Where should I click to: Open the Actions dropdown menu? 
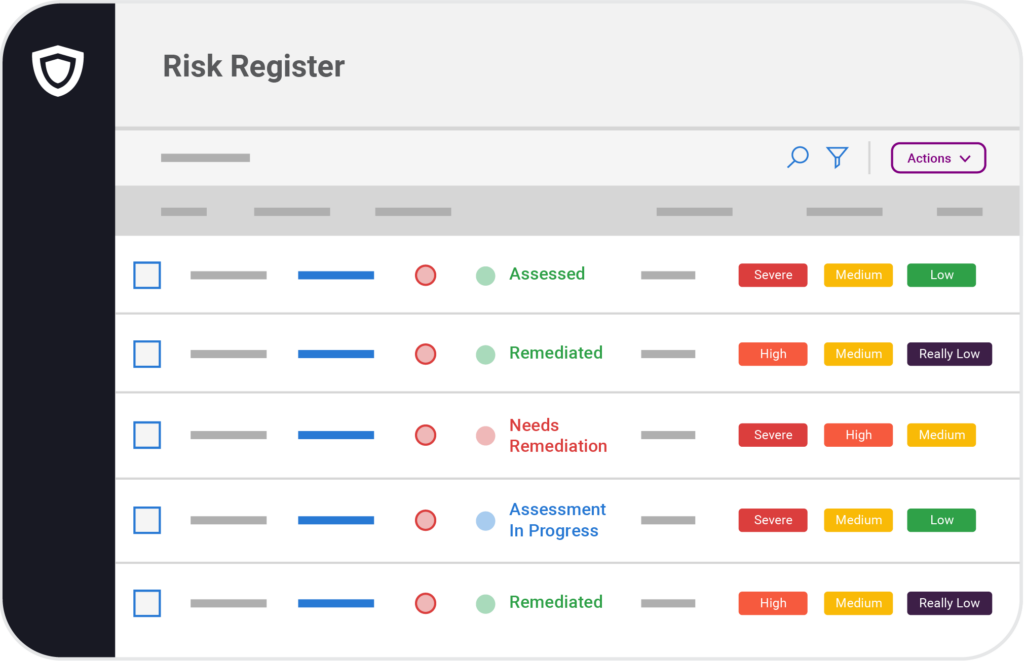click(x=937, y=157)
